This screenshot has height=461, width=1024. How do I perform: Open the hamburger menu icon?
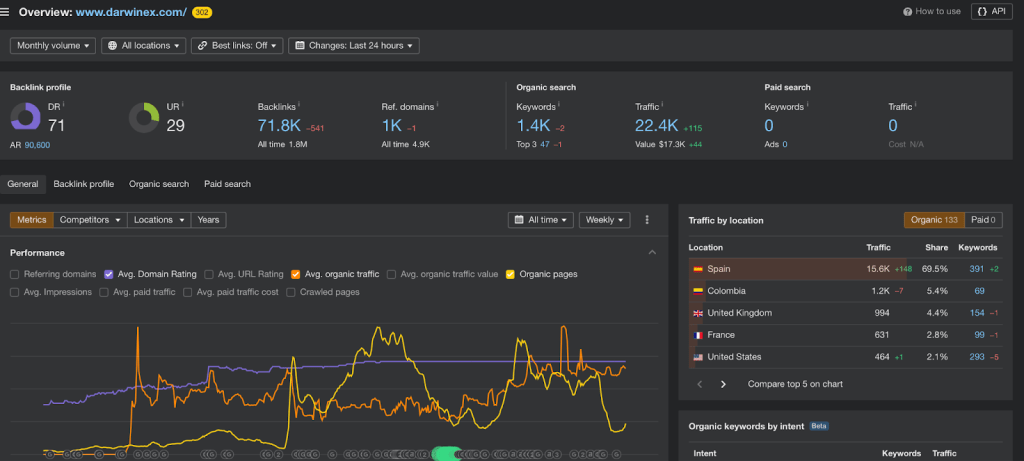click(5, 12)
